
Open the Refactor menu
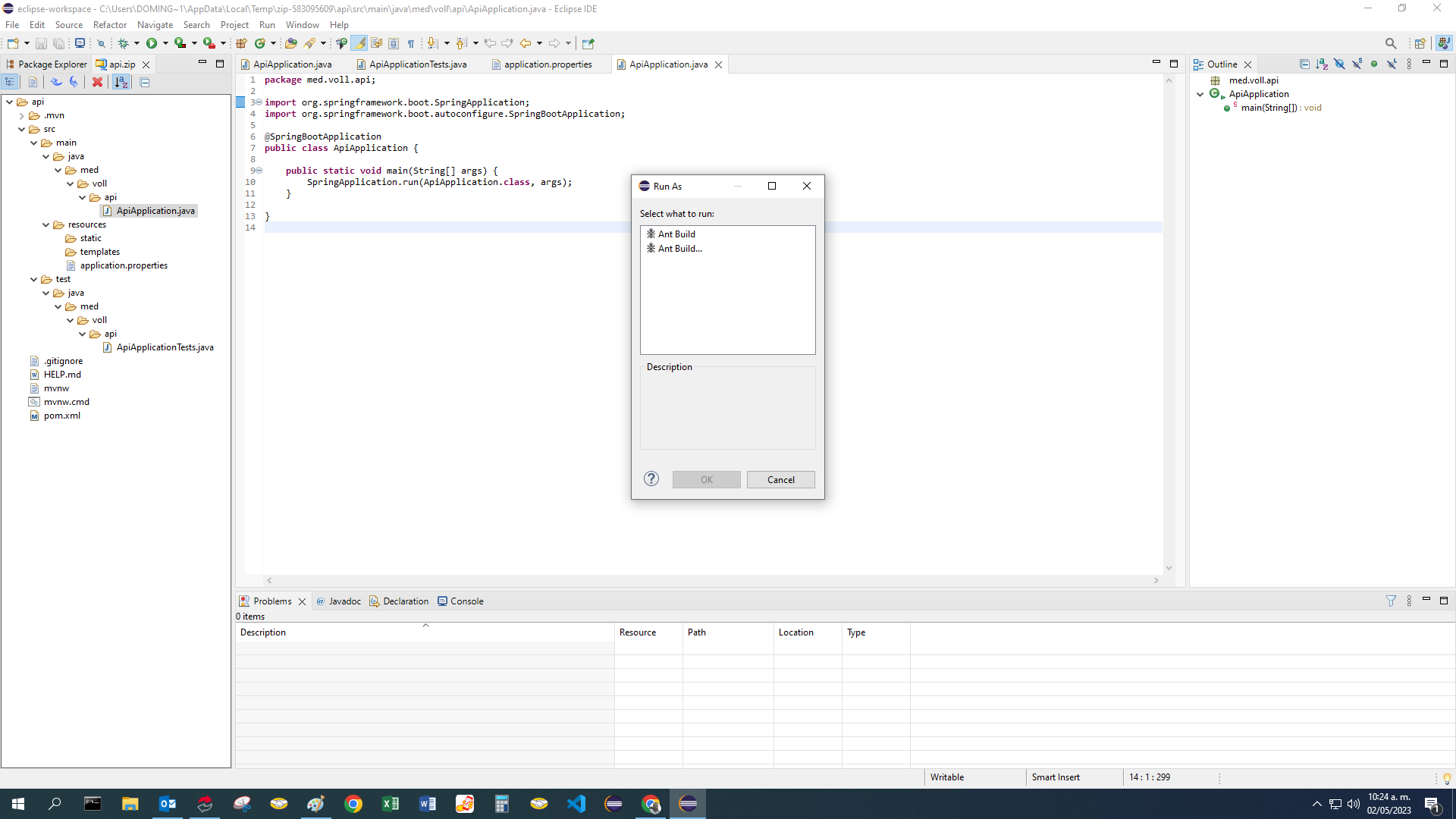[110, 24]
